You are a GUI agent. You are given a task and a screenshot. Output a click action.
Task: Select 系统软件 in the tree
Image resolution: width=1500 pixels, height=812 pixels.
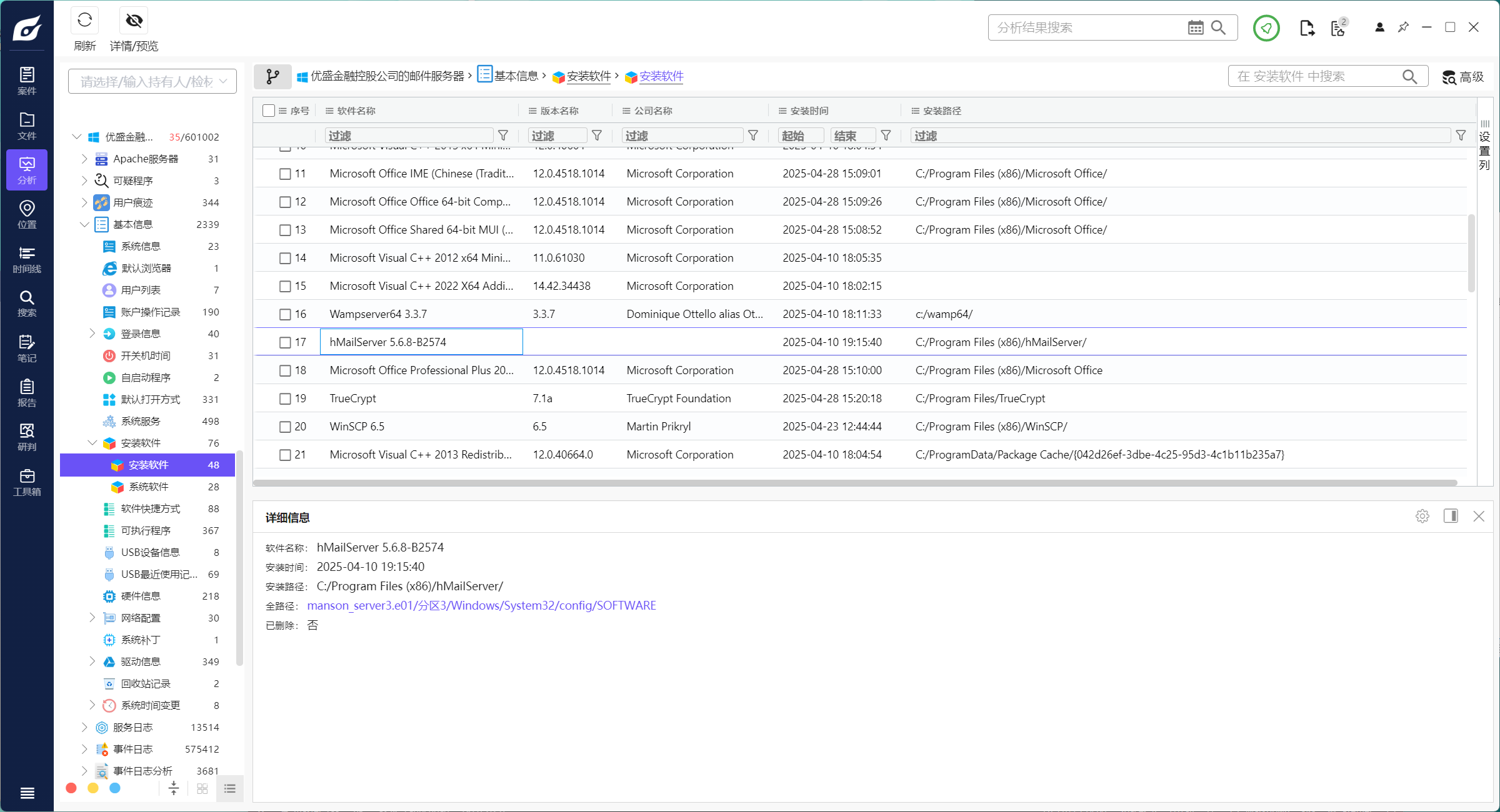click(149, 487)
